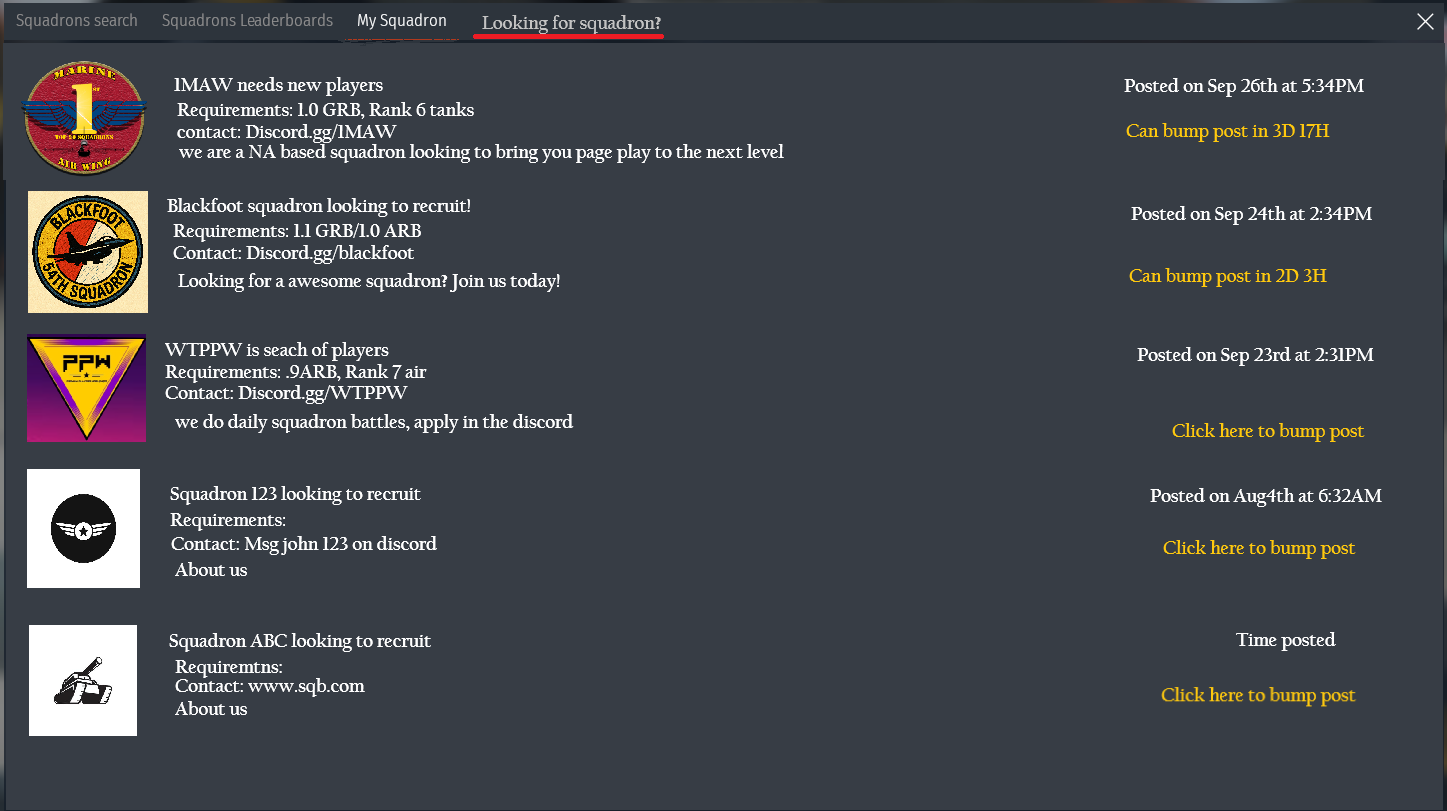1447x811 pixels.
Task: Open the Squadrons Leaderboards tab
Action: point(247,20)
